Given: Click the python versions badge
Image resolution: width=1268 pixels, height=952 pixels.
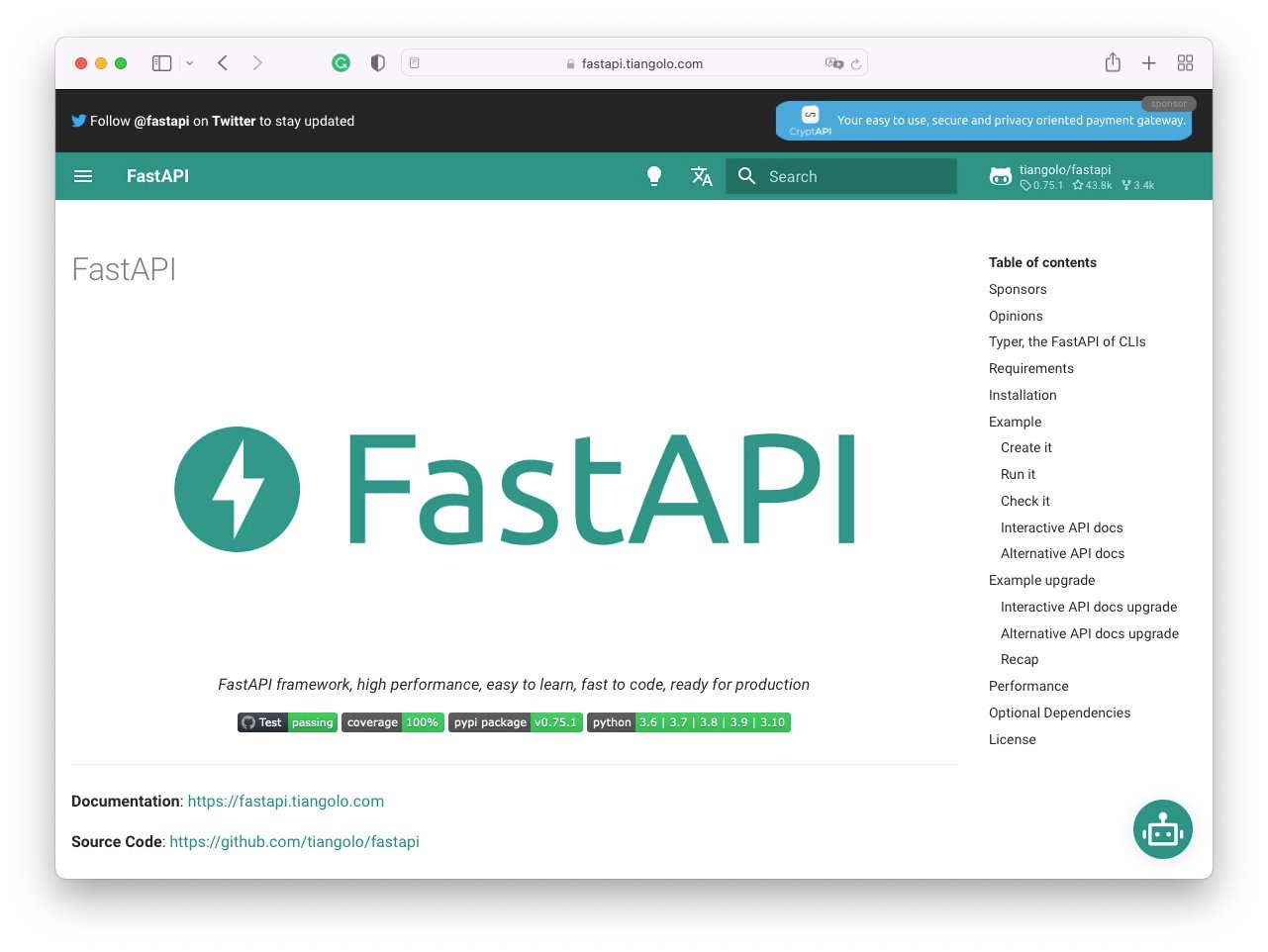Looking at the screenshot, I should pos(689,722).
